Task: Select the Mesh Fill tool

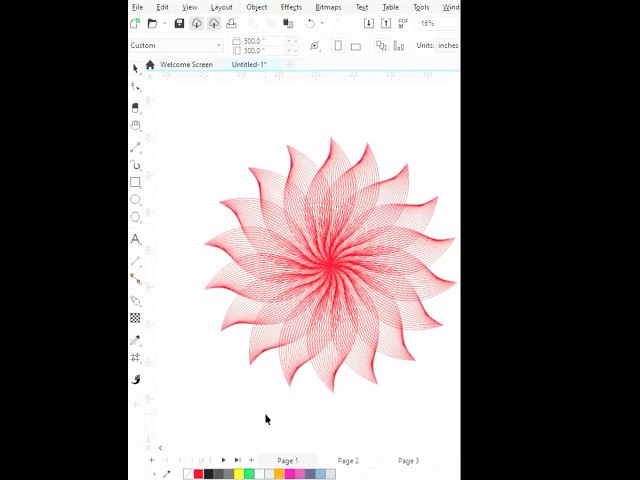Action: (x=135, y=358)
